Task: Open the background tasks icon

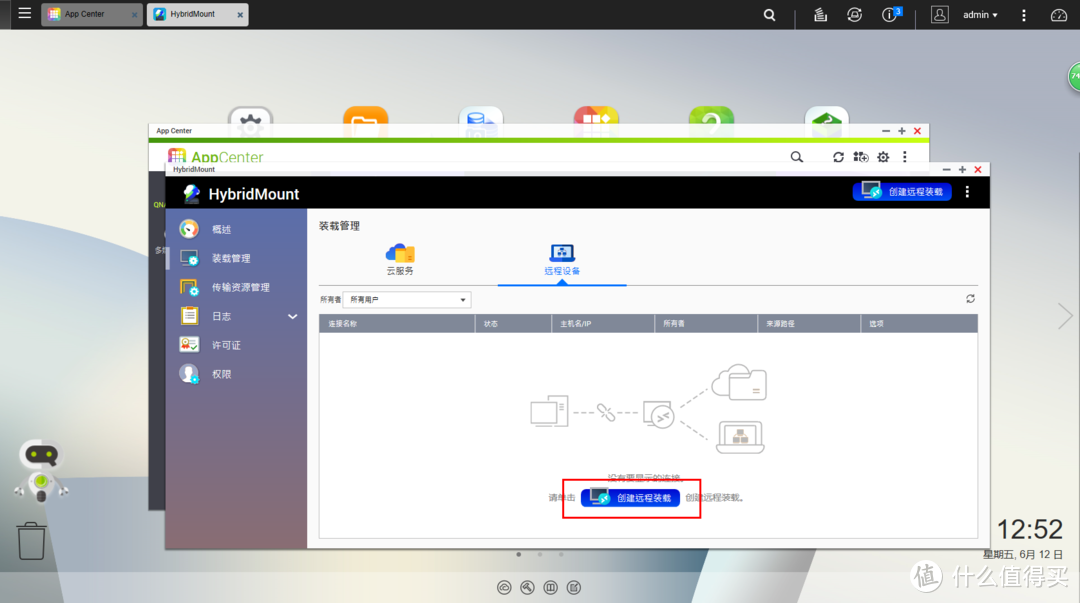Action: pos(820,14)
